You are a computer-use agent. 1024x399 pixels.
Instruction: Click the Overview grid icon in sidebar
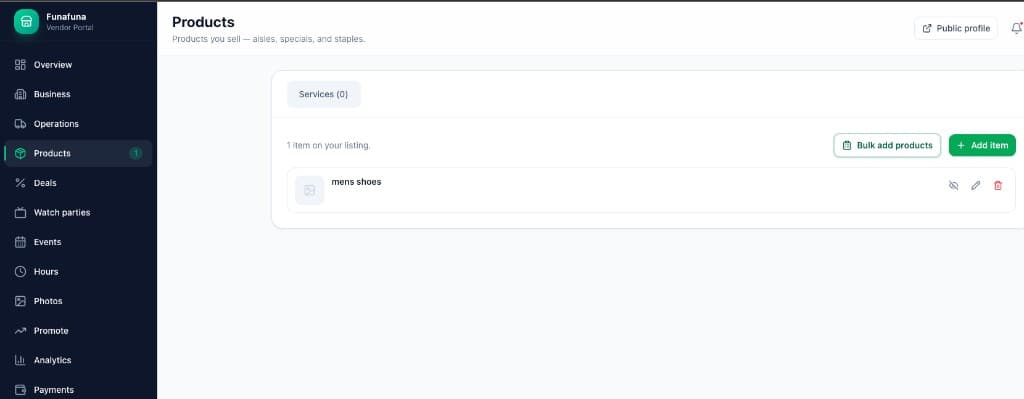click(20, 65)
